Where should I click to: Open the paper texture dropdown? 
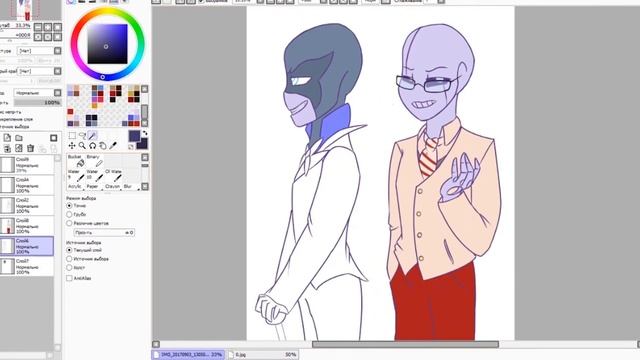(x=58, y=51)
